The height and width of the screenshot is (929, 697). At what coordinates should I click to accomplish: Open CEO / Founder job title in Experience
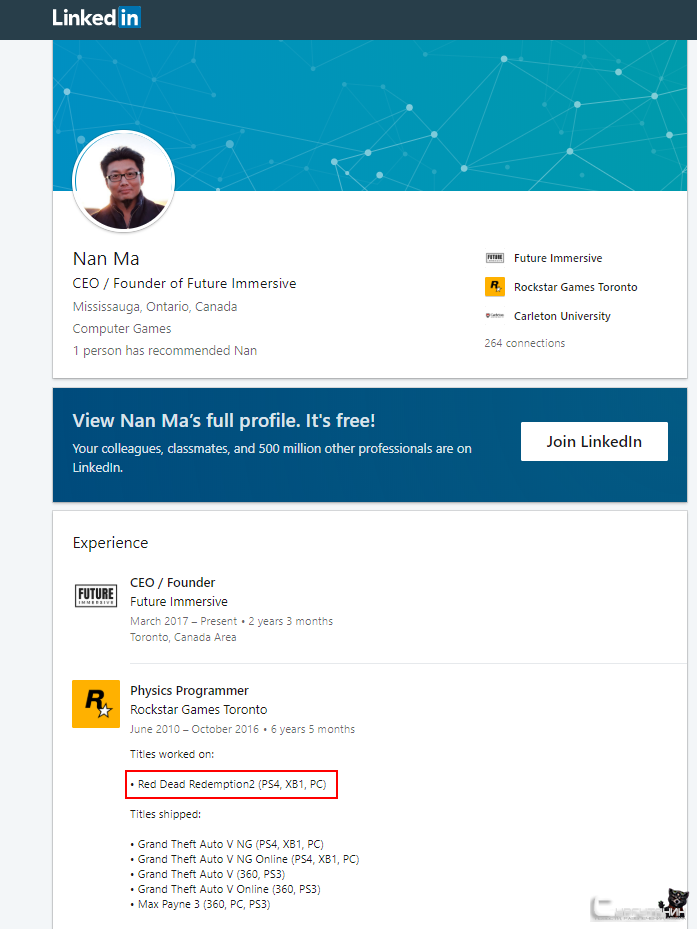pyautogui.click(x=172, y=582)
